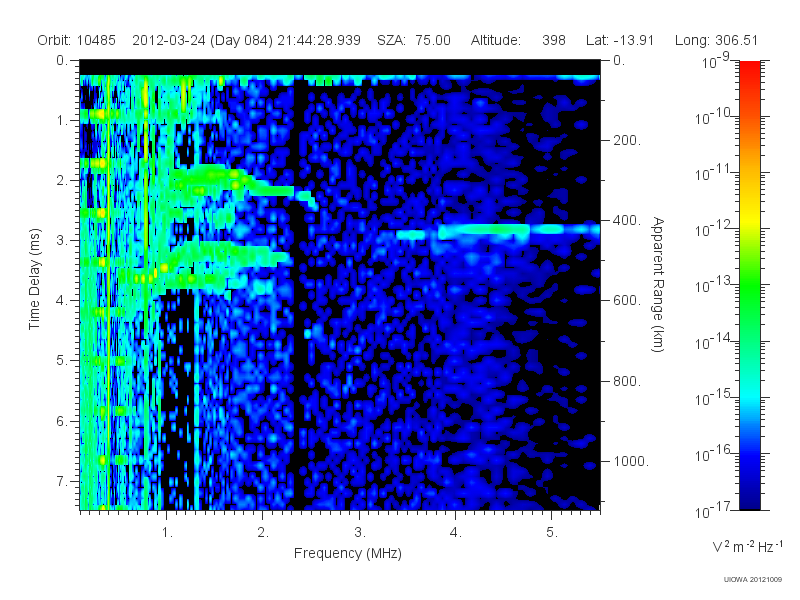
Task: Click frequency tick label 4.
Action: pyautogui.click(x=456, y=532)
